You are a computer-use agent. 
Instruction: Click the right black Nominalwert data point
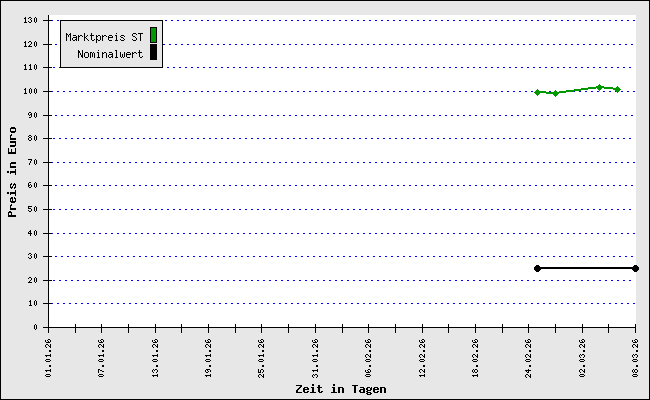click(635, 268)
